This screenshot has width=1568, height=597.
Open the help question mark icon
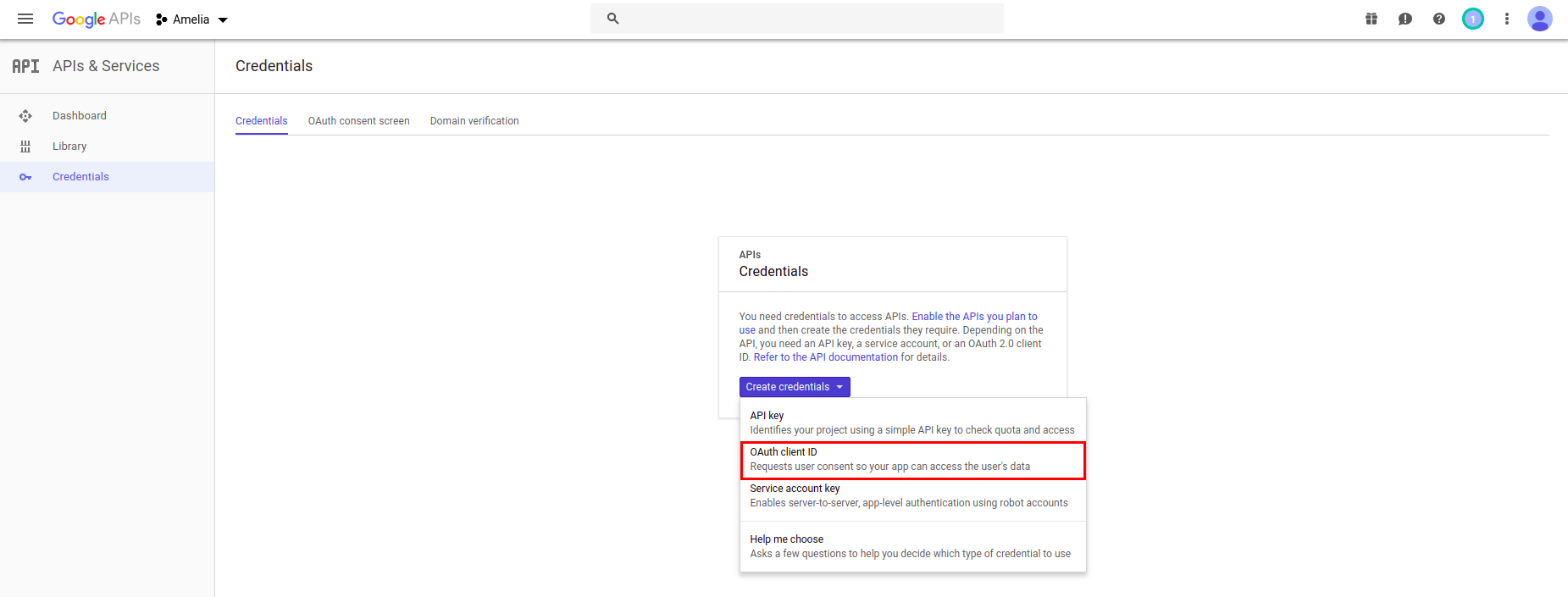(x=1439, y=19)
